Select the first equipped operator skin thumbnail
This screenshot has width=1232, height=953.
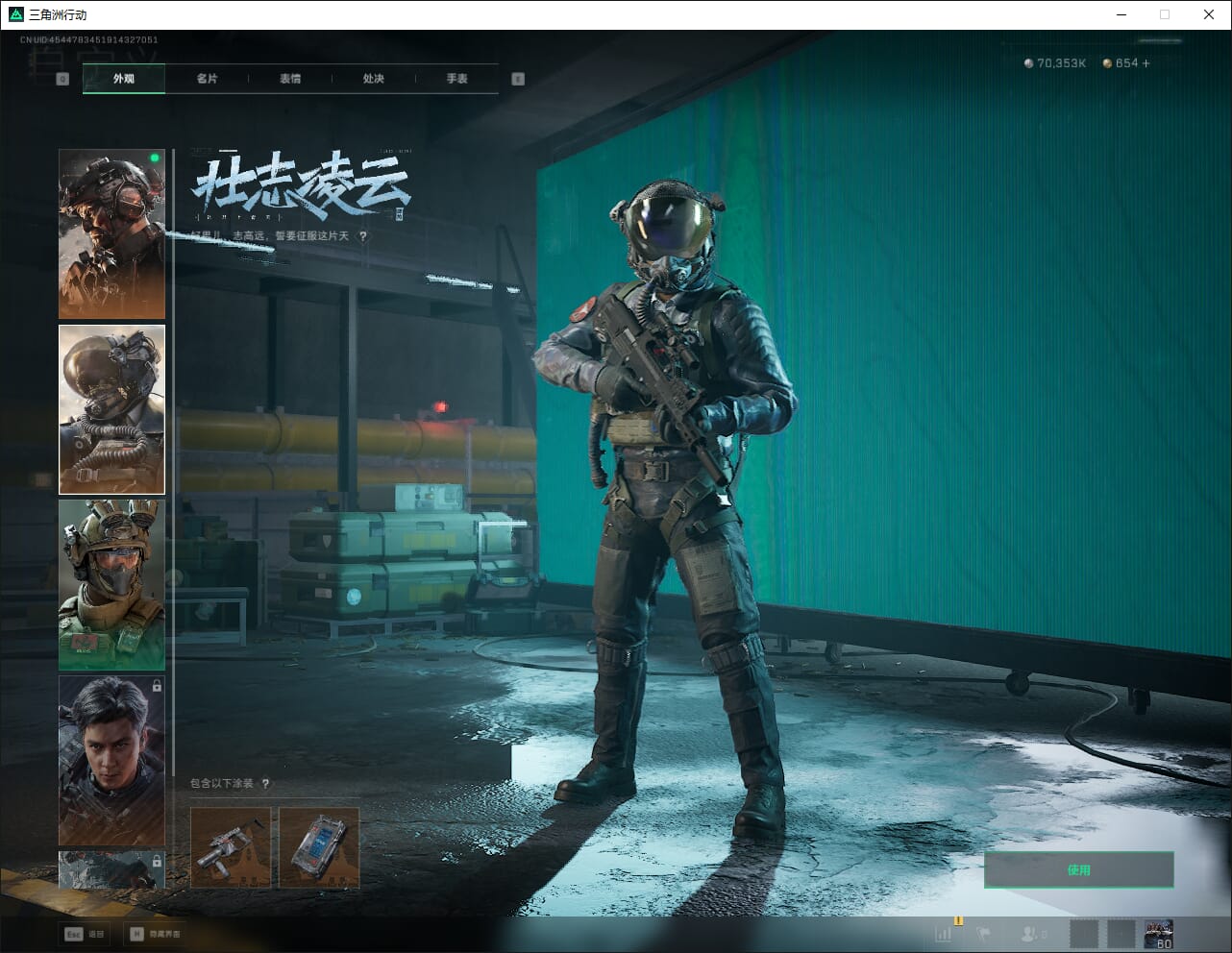pos(111,233)
